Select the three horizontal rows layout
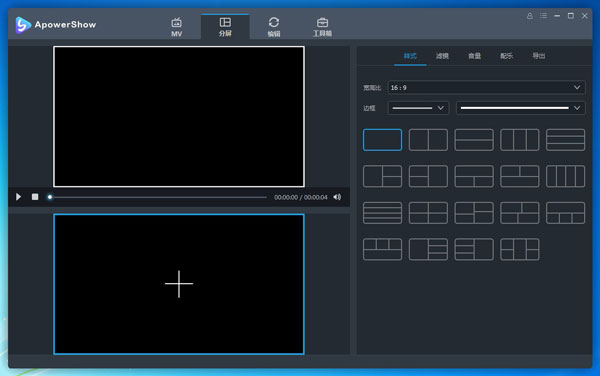The image size is (600, 376). pos(565,140)
